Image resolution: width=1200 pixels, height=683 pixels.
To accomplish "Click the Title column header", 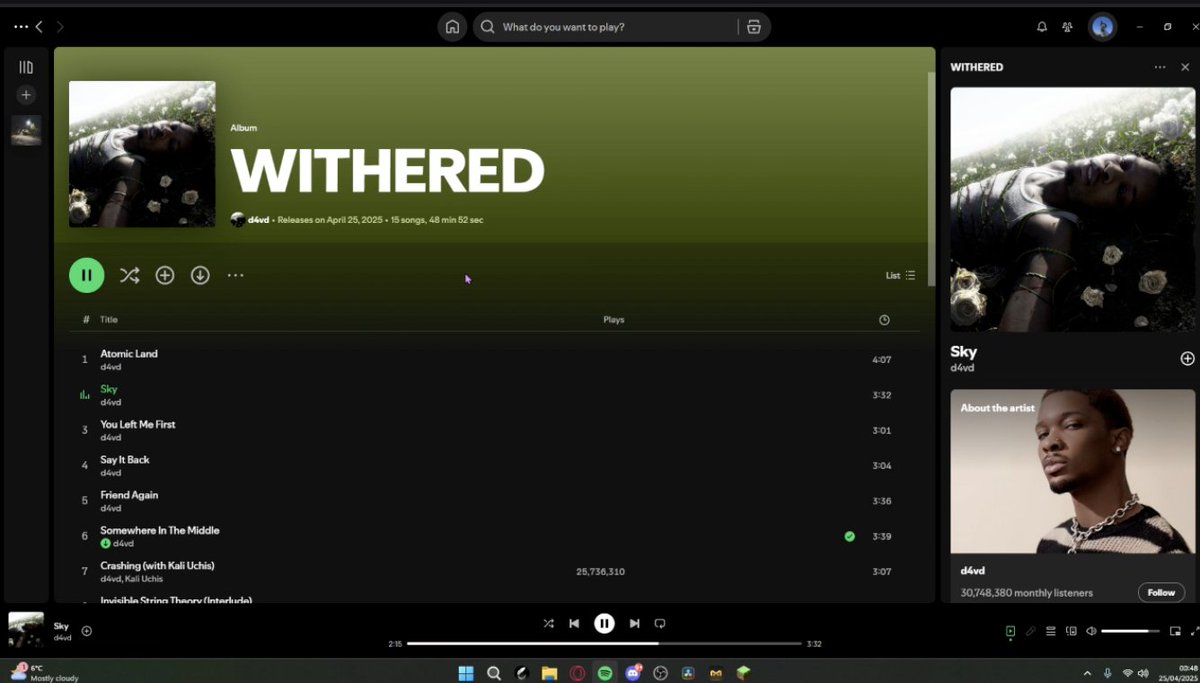I will pyautogui.click(x=108, y=320).
